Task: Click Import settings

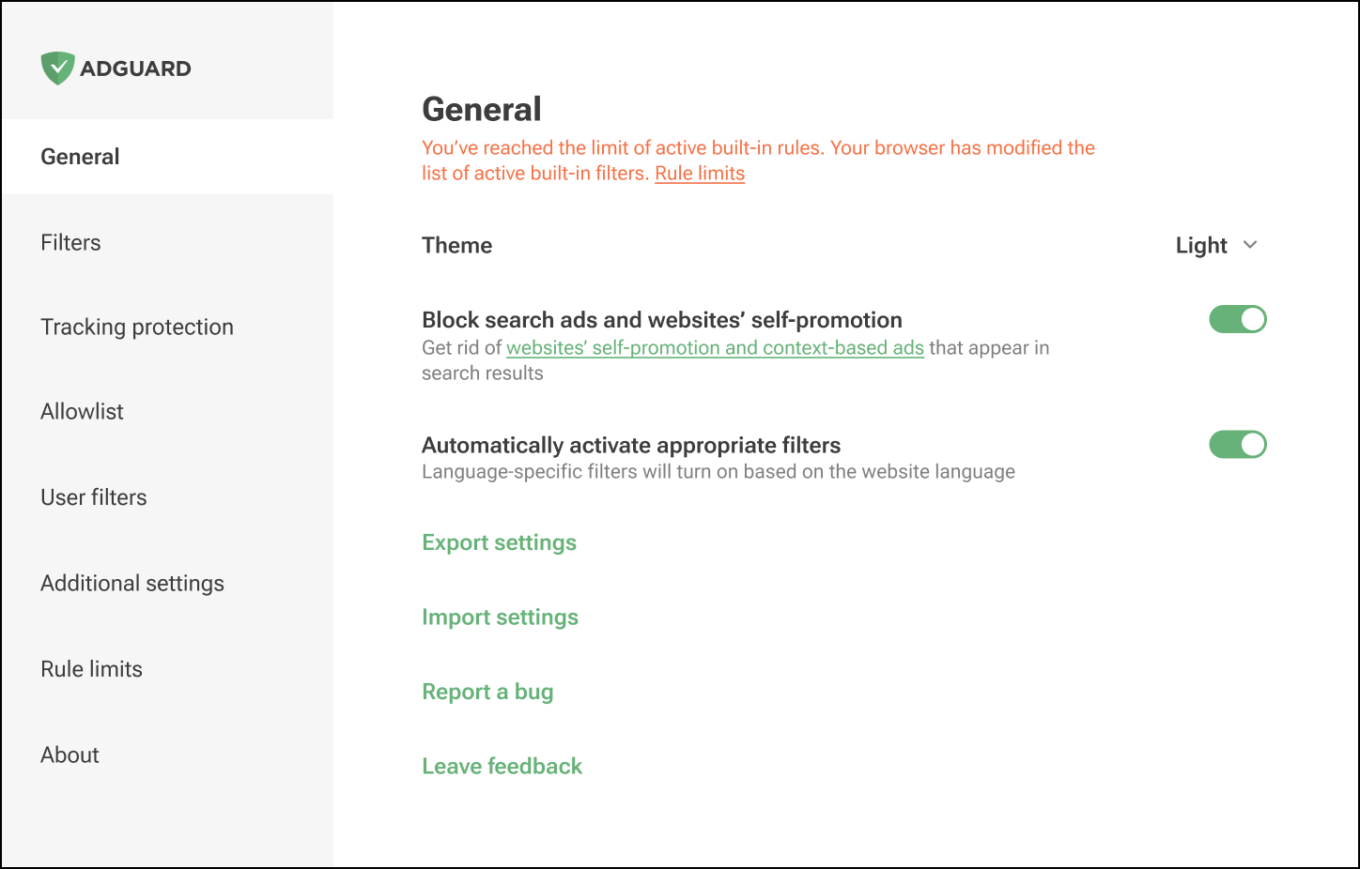Action: coord(500,618)
